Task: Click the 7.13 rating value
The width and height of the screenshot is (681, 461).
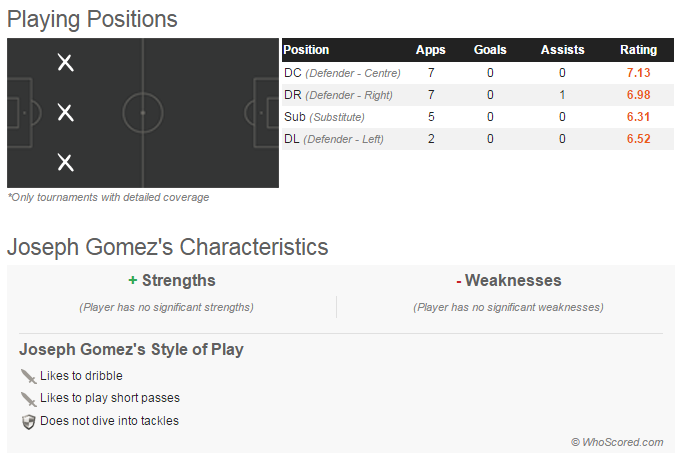Action: [x=638, y=73]
